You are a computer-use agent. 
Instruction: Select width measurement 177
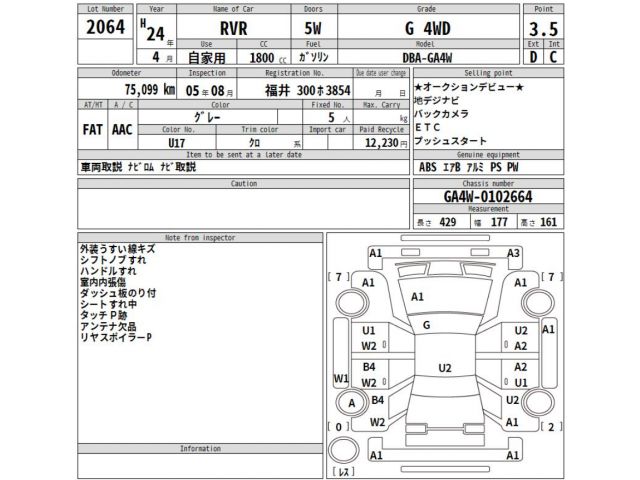499,222
